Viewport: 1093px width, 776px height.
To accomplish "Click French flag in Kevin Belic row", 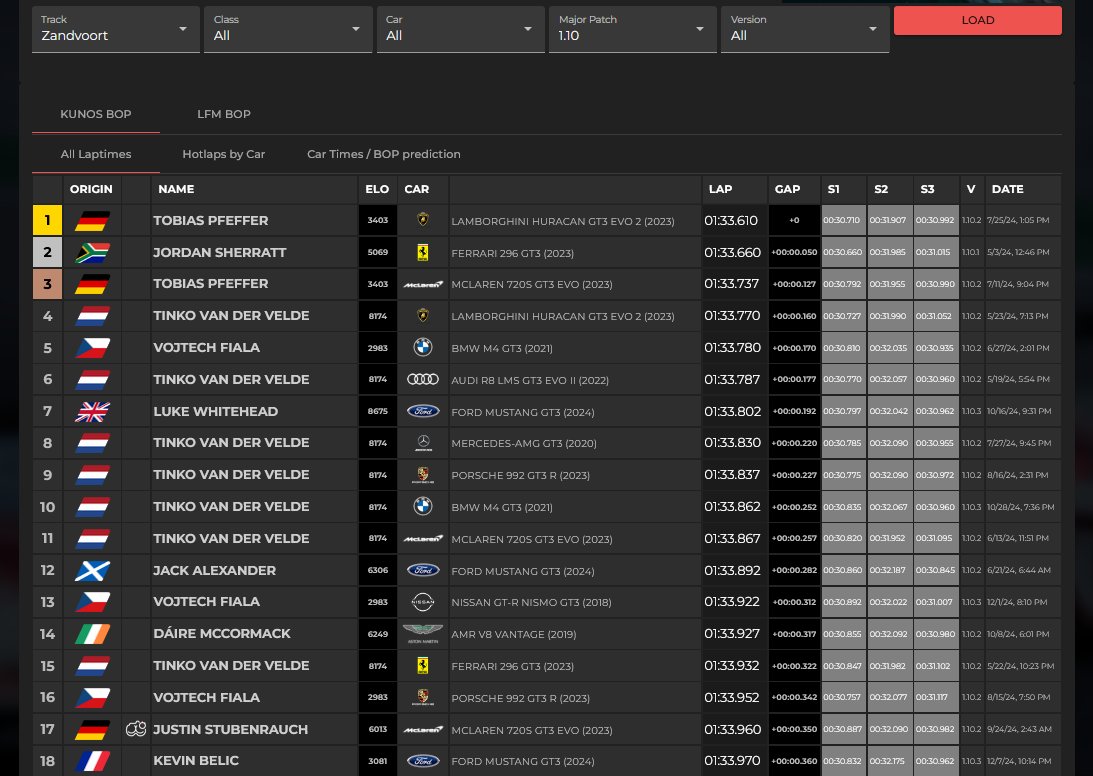I will click(92, 761).
